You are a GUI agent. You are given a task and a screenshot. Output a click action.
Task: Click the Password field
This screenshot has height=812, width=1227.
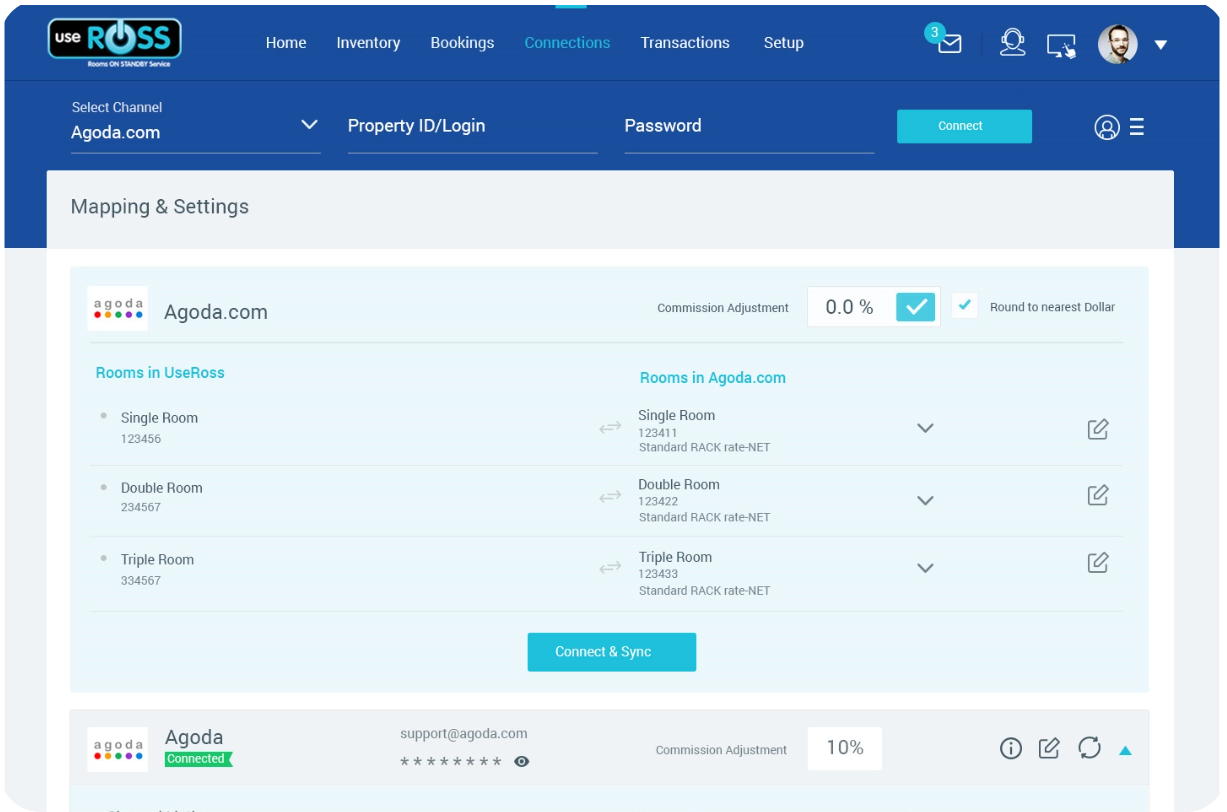pos(749,127)
